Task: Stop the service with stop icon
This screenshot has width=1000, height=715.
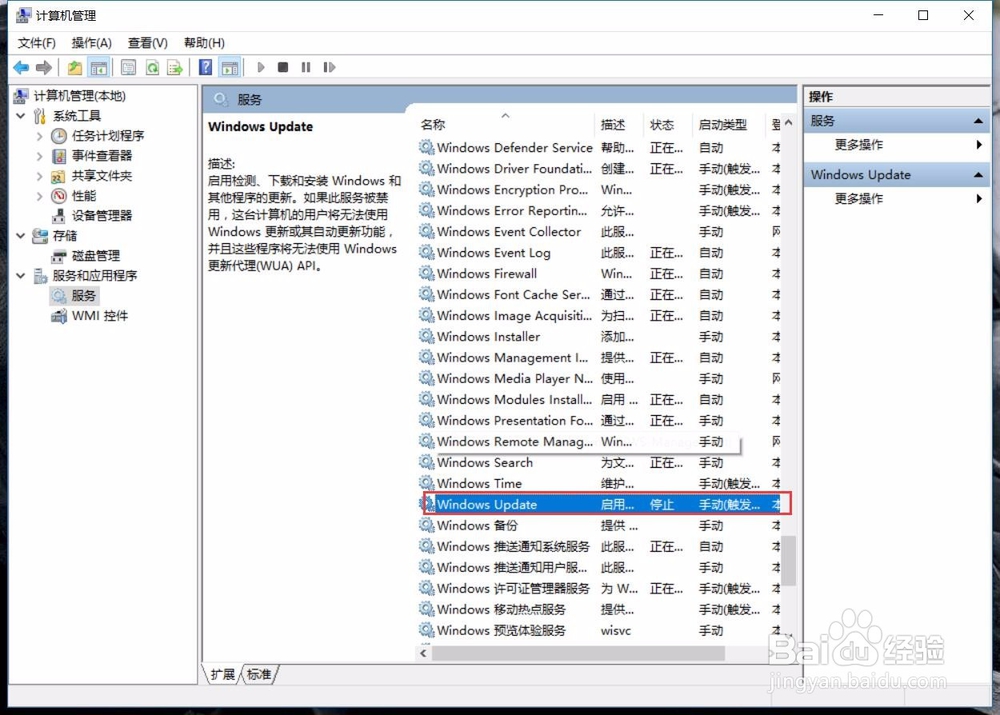Action: 283,67
